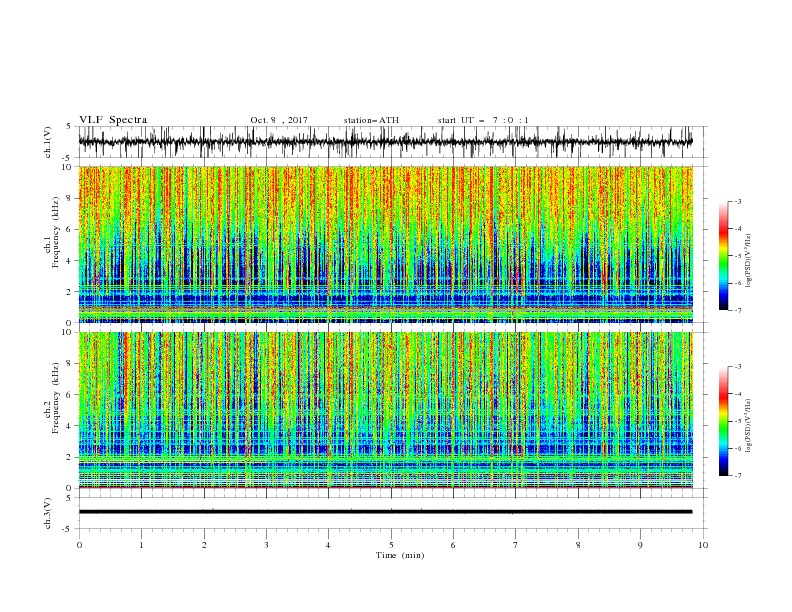This screenshot has height=612, width=792.
Task: Click the ch.1 spectrogram color scale bar
Action: [x=723, y=256]
